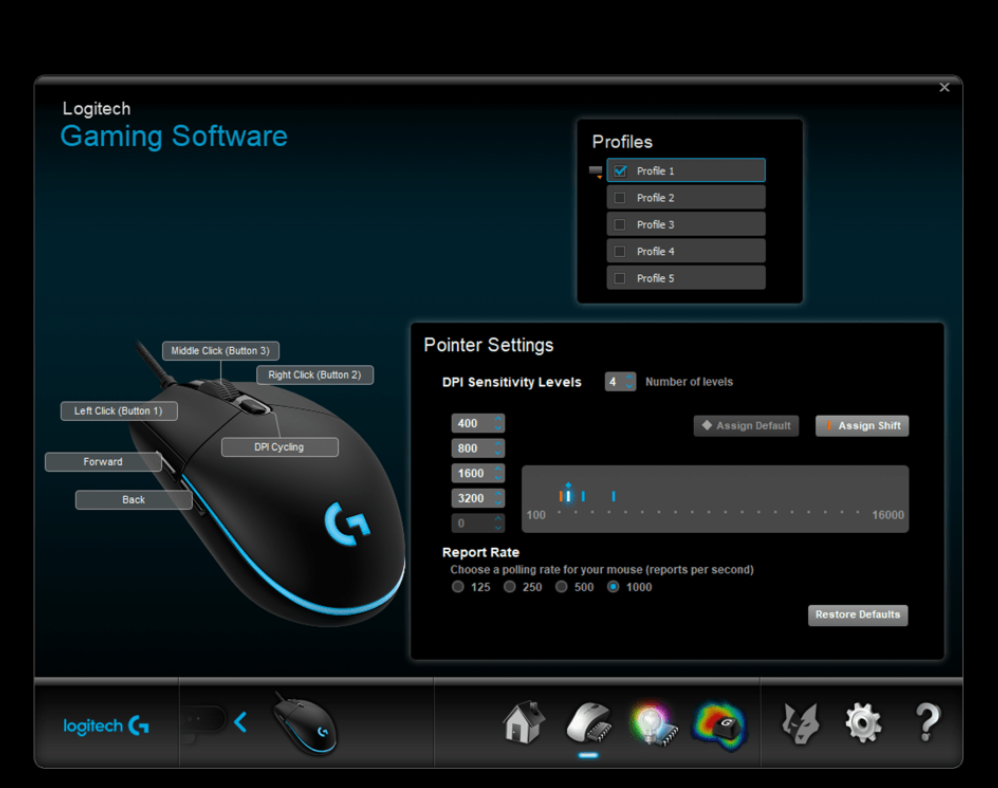Select the Profile 2 entry
The height and width of the screenshot is (788, 998).
(686, 198)
